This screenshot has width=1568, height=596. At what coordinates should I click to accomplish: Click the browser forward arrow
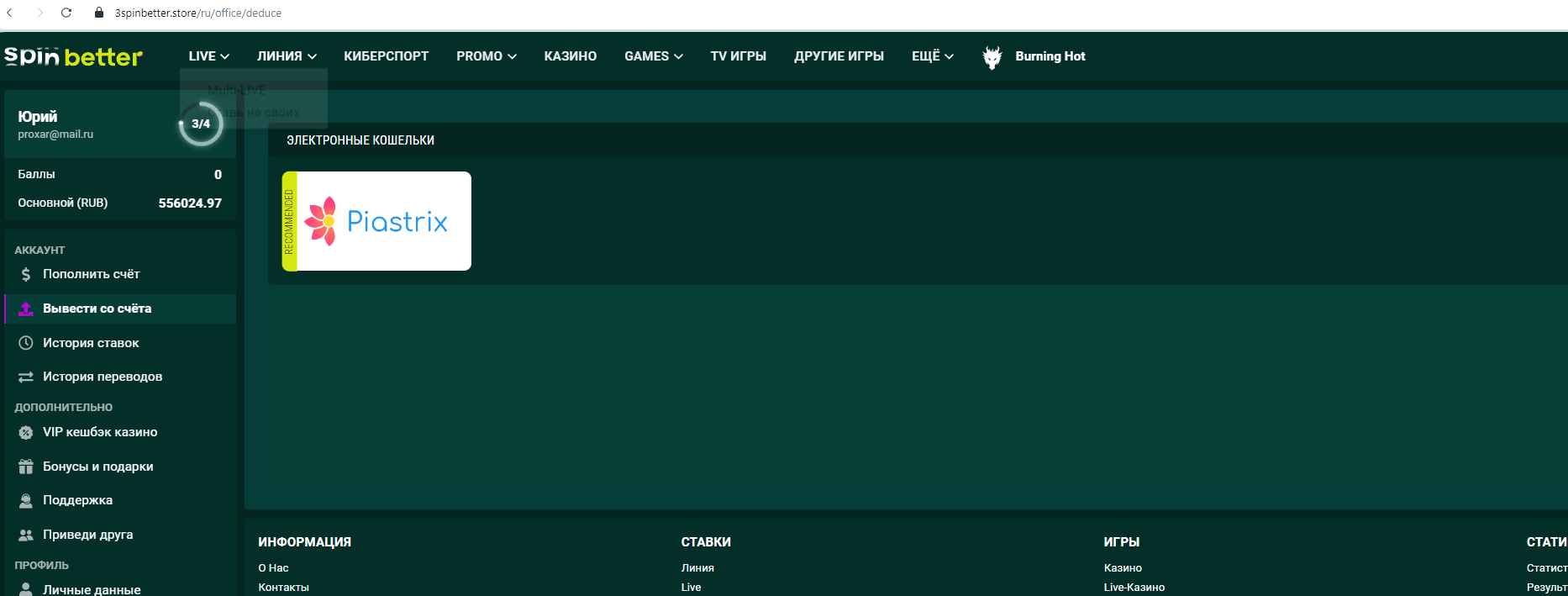39,13
